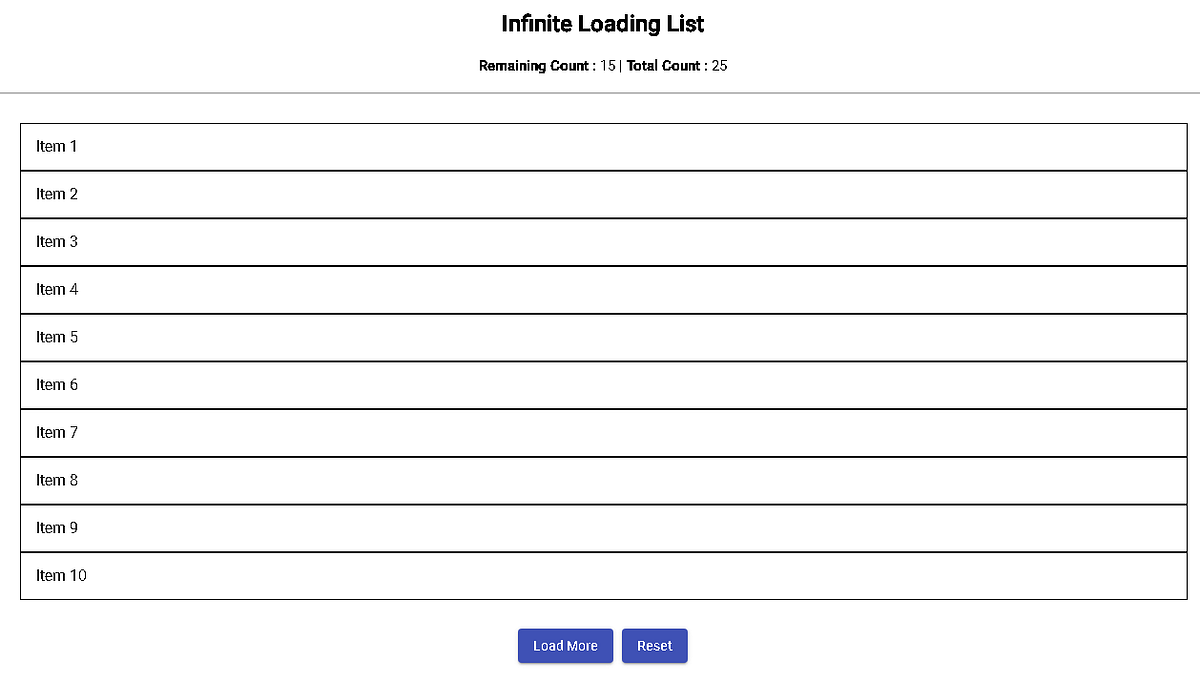Click the total count value 25

[721, 66]
